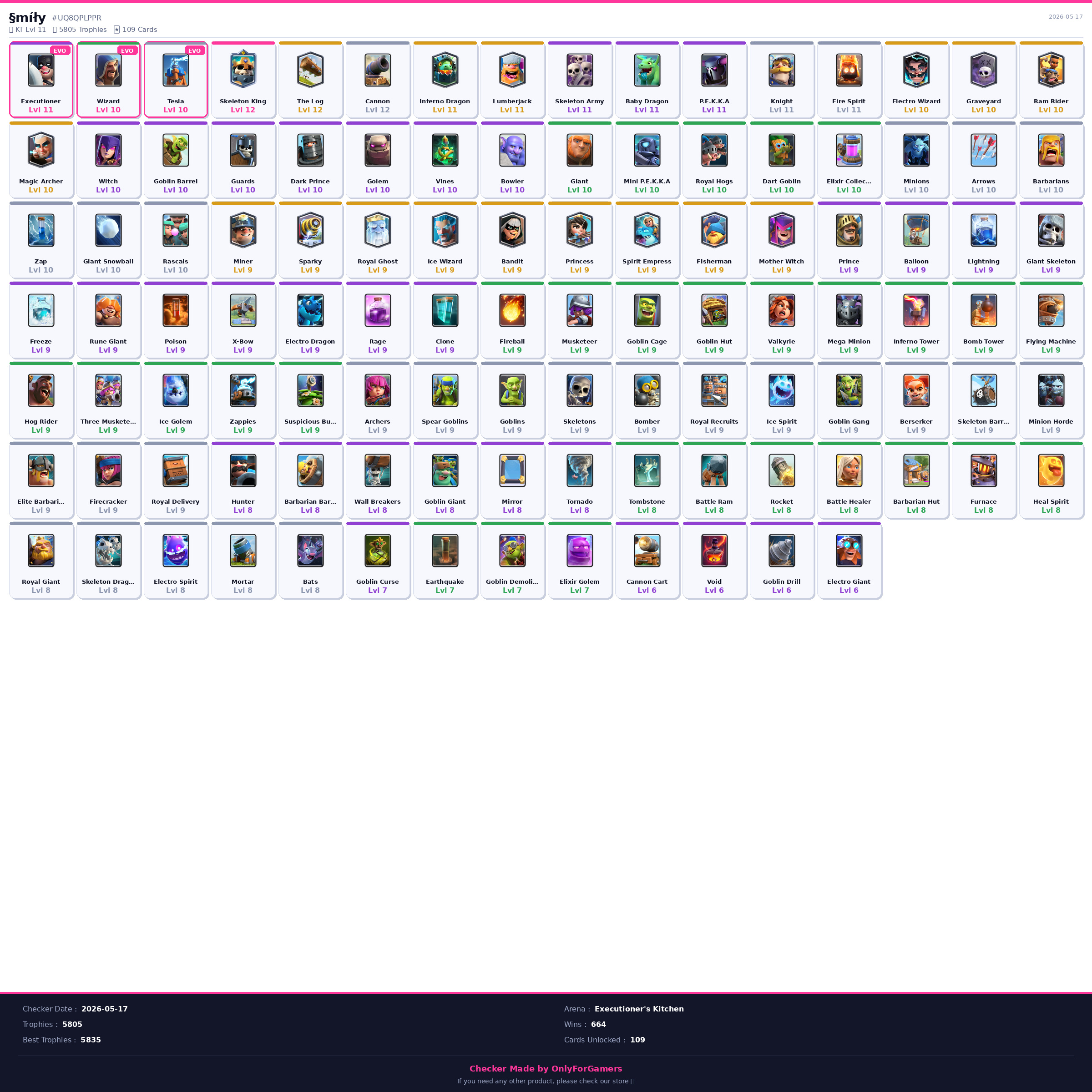Screen dimensions: 1092x1092
Task: Click the Three Musketeers card name
Action: click(x=108, y=422)
